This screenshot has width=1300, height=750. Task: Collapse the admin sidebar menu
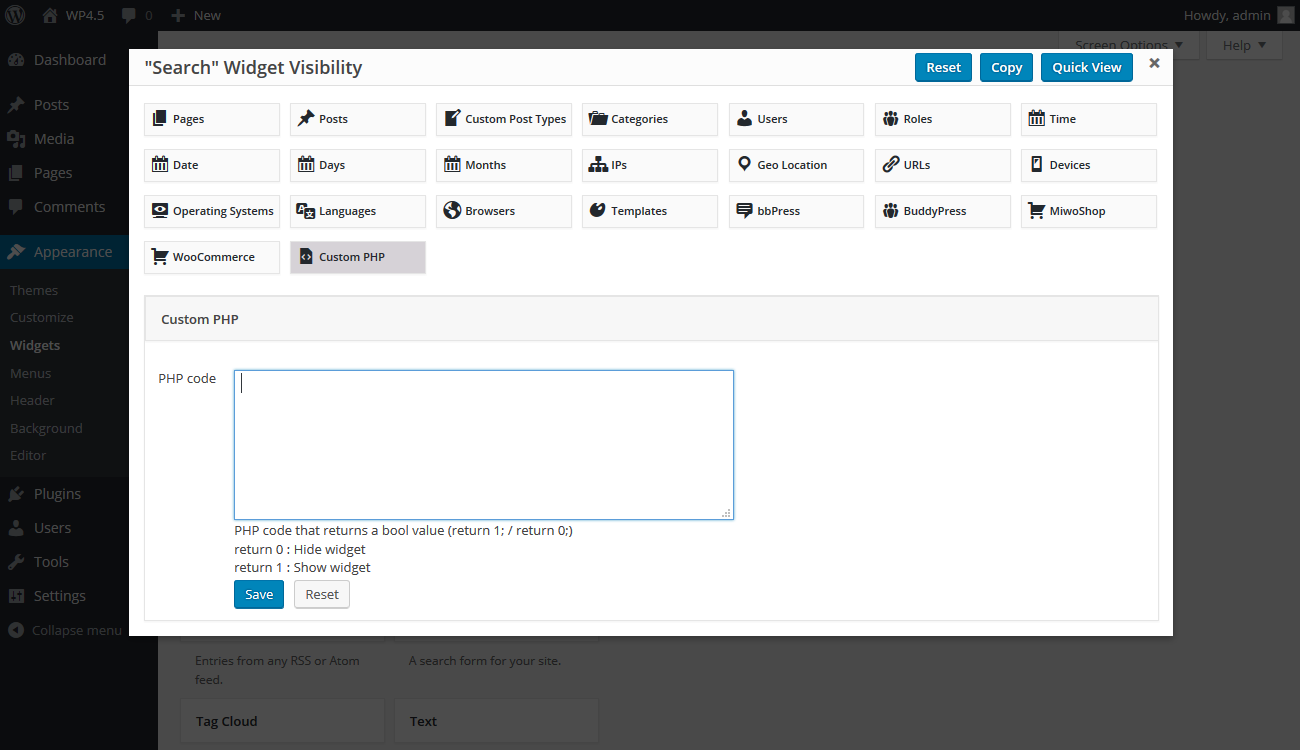coord(66,630)
